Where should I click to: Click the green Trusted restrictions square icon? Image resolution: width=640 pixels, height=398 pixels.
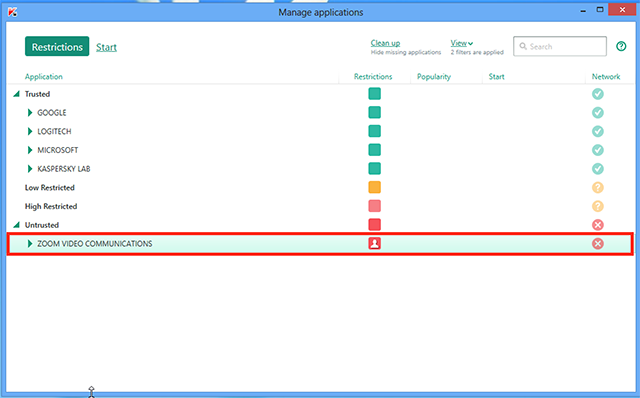coord(374,94)
